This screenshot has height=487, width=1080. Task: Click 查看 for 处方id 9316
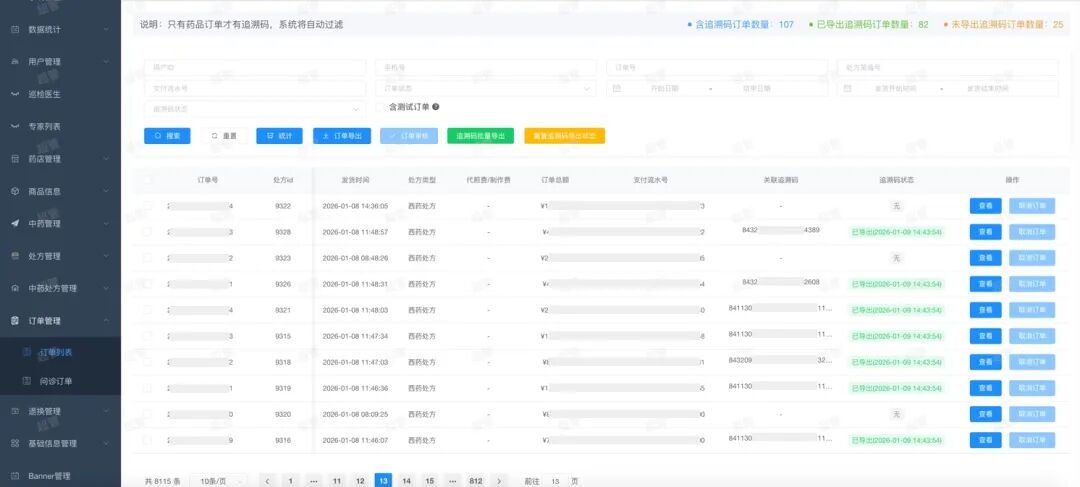point(986,440)
